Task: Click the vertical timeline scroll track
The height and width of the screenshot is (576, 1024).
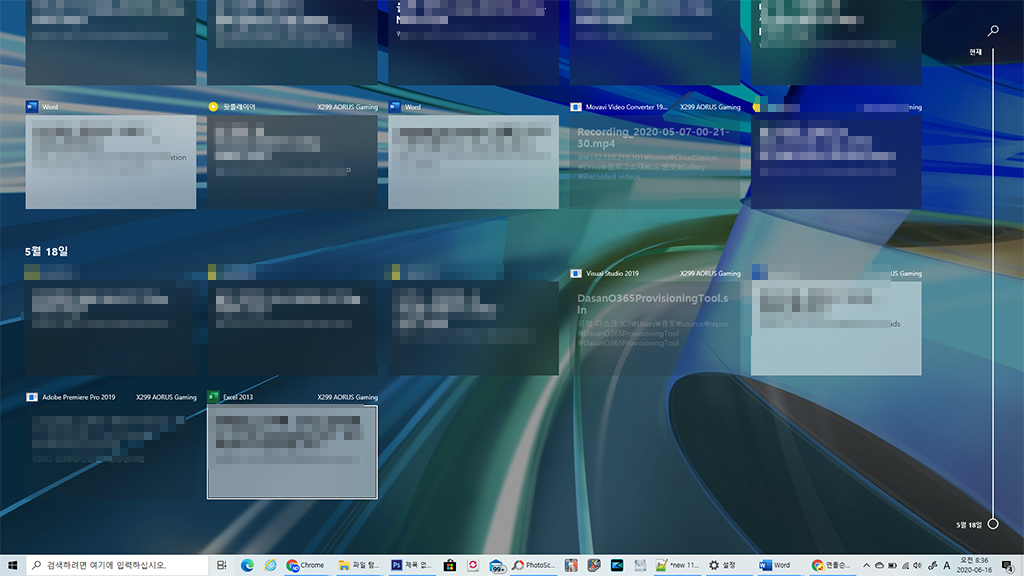Action: (x=993, y=281)
